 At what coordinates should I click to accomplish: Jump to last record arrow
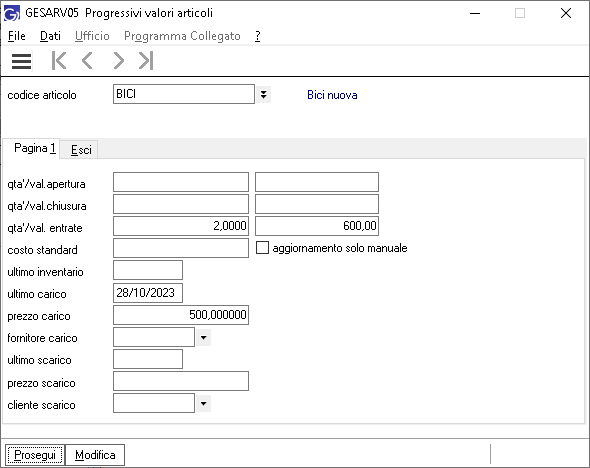click(146, 61)
